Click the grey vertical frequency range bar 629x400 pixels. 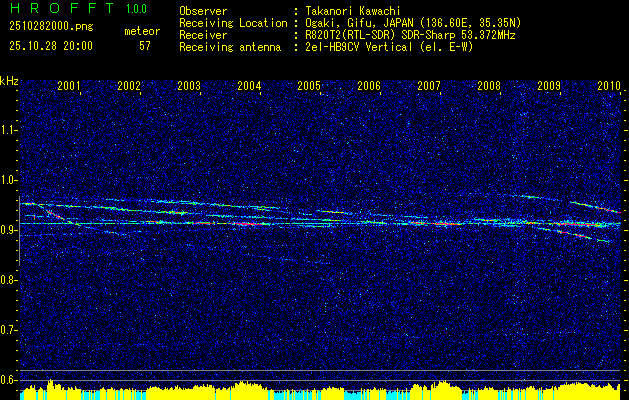[19, 231]
